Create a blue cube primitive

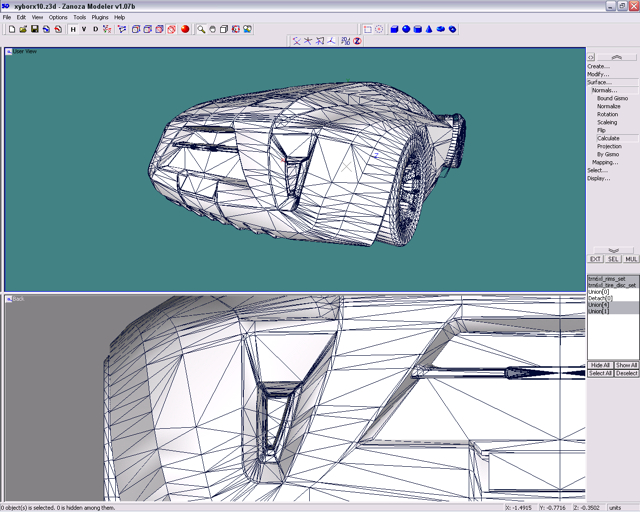tap(394, 29)
